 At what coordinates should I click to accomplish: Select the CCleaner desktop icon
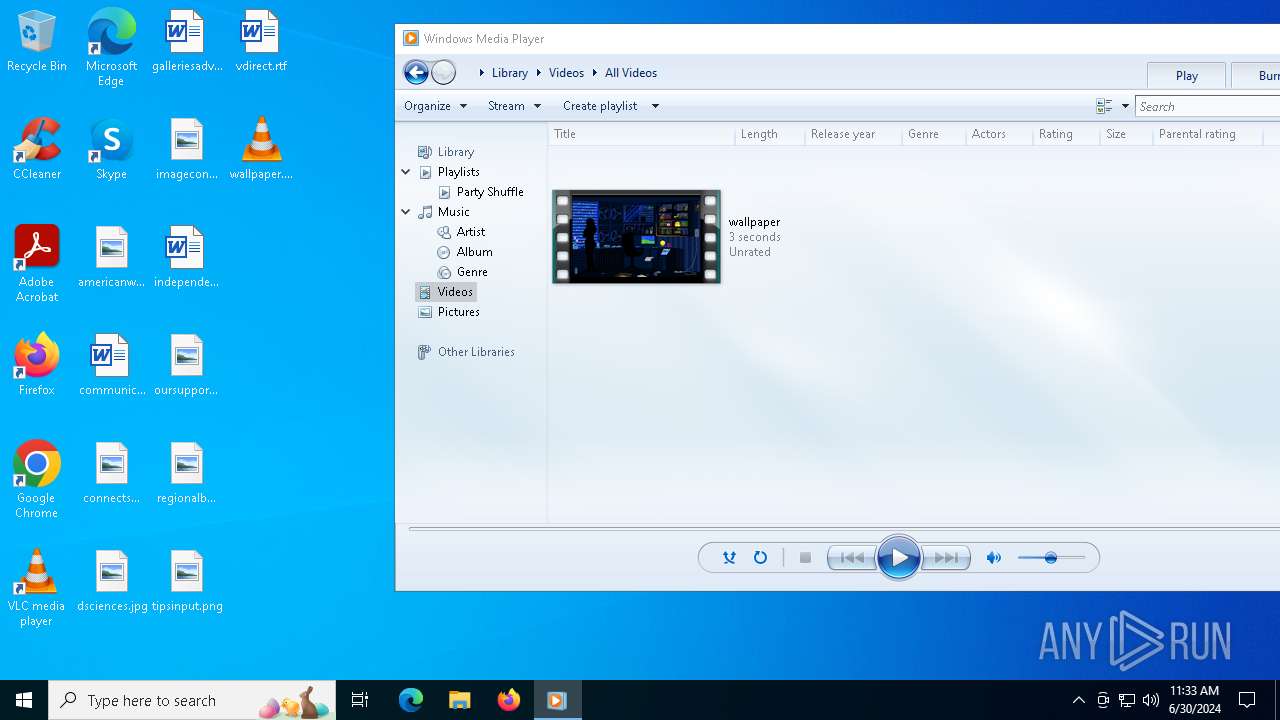tap(37, 149)
